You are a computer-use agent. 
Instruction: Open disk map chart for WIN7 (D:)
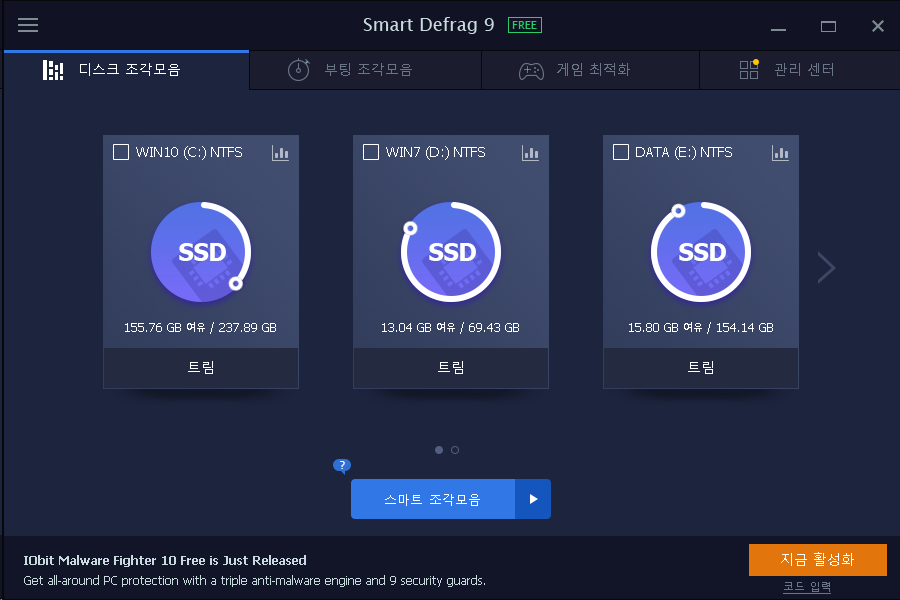[530, 153]
